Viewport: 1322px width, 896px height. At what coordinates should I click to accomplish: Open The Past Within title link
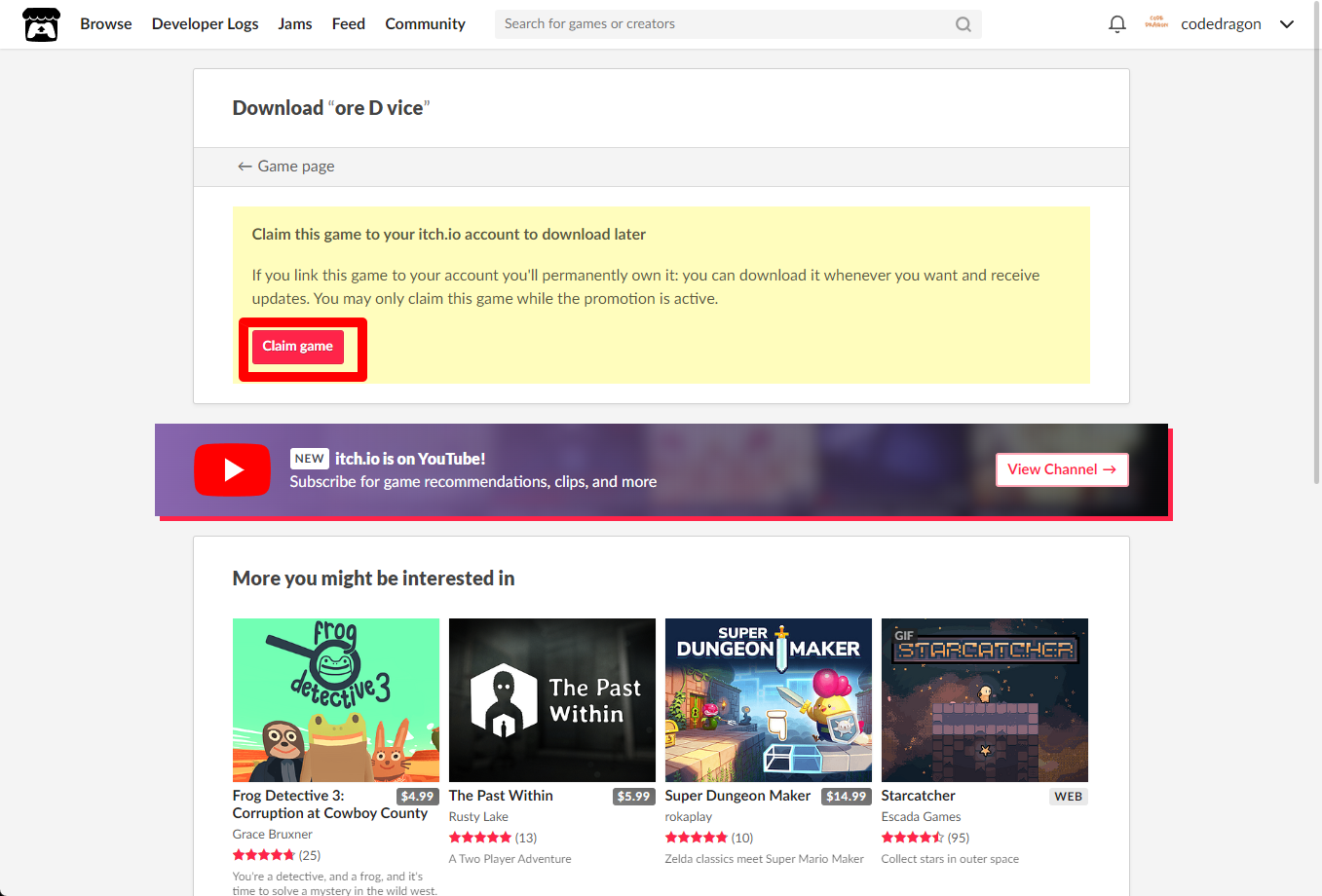501,796
